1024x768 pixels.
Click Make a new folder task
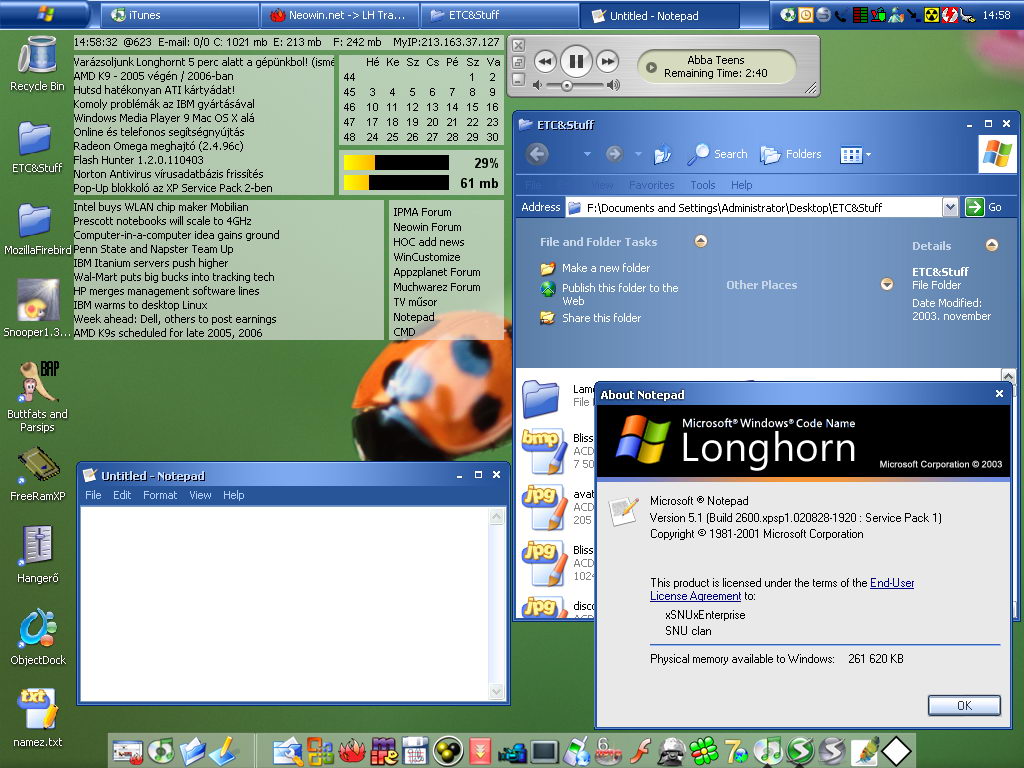605,268
